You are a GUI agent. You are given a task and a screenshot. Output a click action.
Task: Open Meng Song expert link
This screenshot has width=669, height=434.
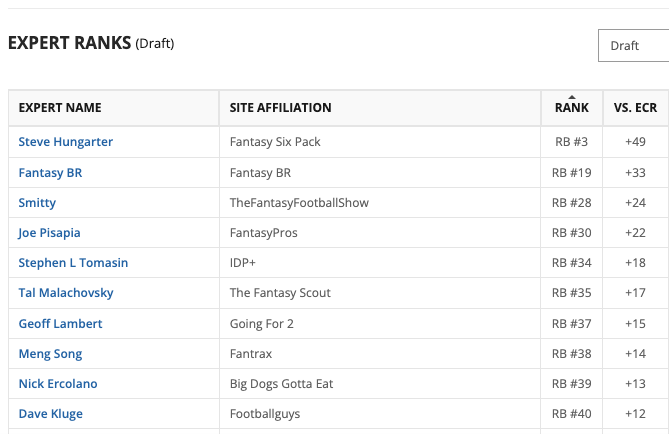click(x=50, y=354)
